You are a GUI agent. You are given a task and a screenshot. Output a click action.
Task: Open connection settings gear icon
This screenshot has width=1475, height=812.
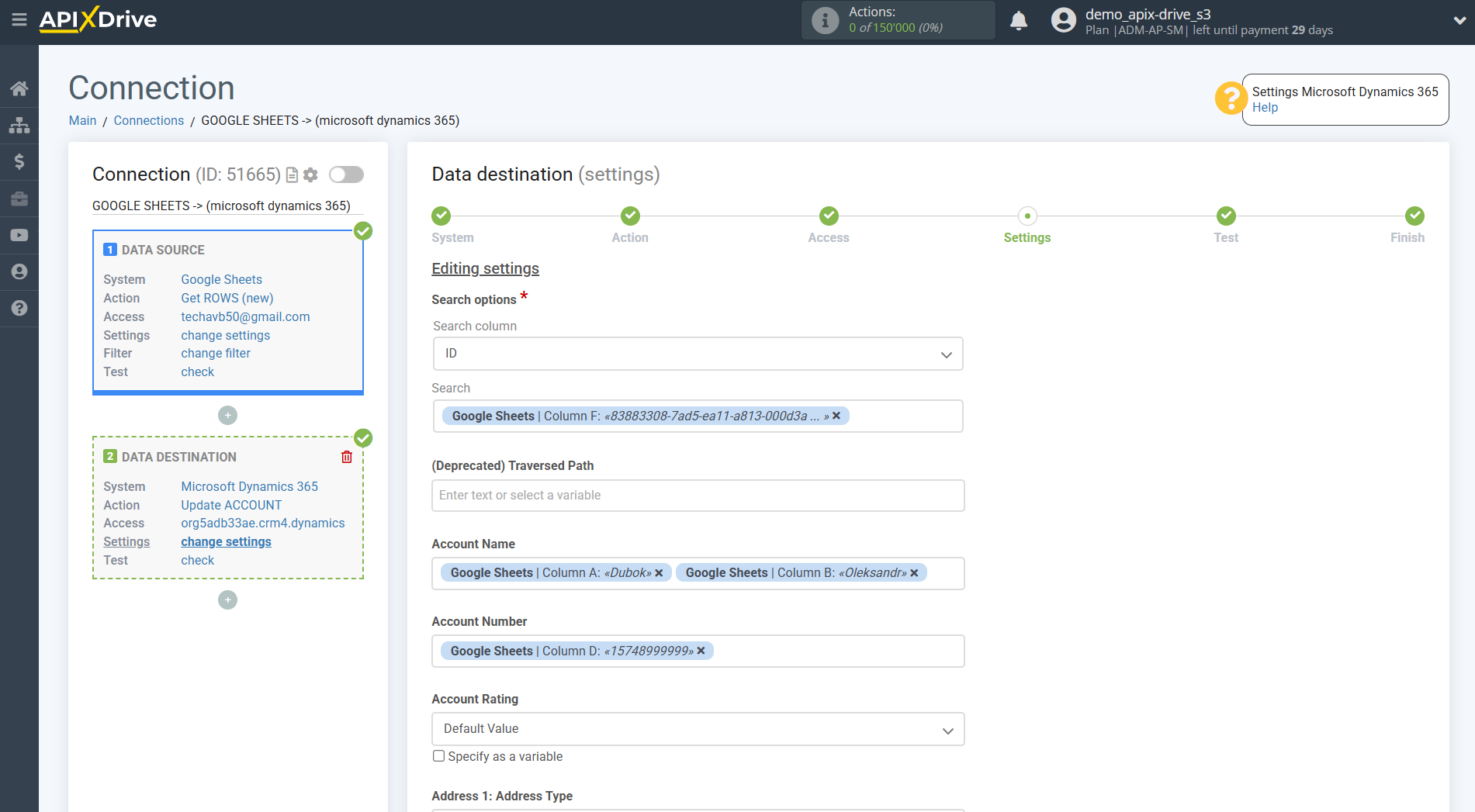coord(310,174)
